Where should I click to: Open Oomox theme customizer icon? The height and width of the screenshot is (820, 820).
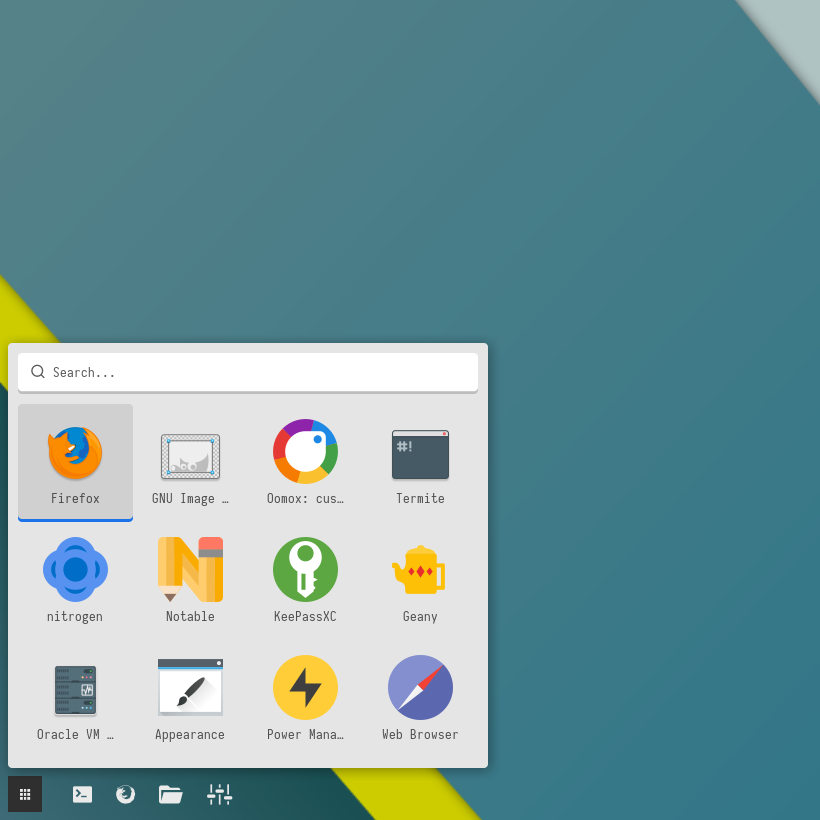[305, 451]
